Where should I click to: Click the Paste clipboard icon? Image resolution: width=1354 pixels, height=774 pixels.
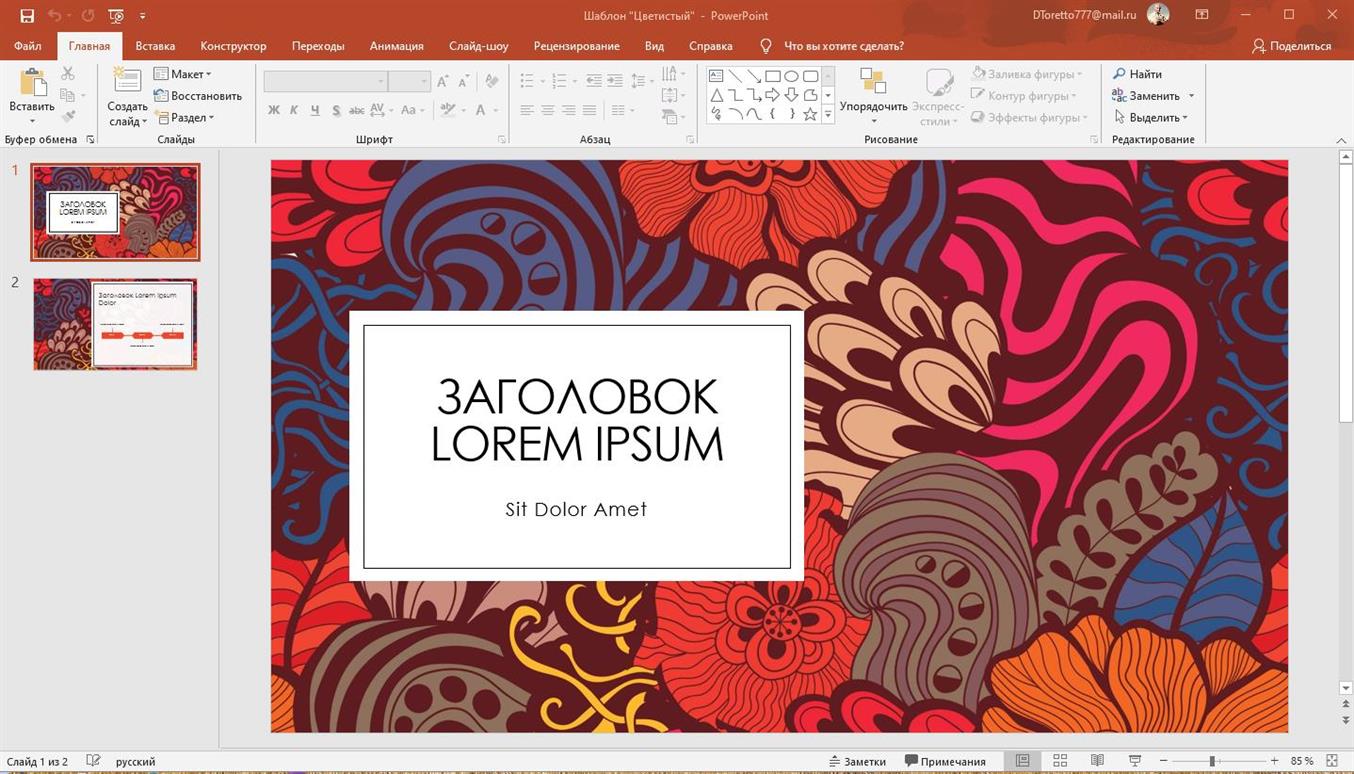[32, 83]
